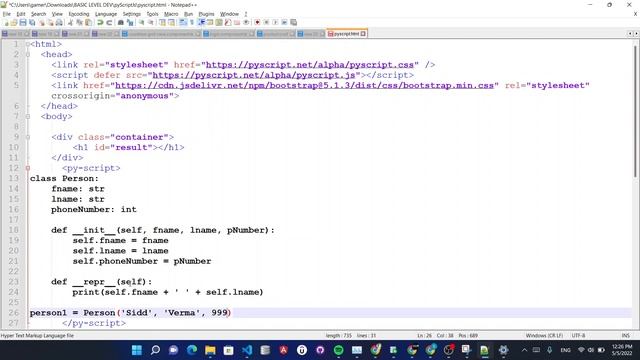This screenshot has height=360, width=640.
Task: Open File Explorer from the taskbar
Action: [210, 350]
